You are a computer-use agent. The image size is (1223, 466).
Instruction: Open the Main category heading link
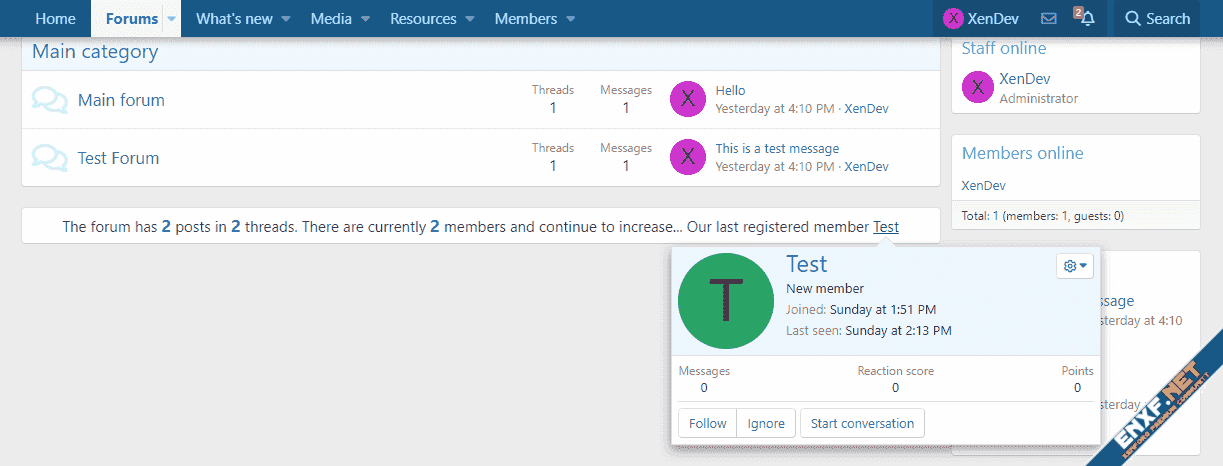pyautogui.click(x=95, y=51)
